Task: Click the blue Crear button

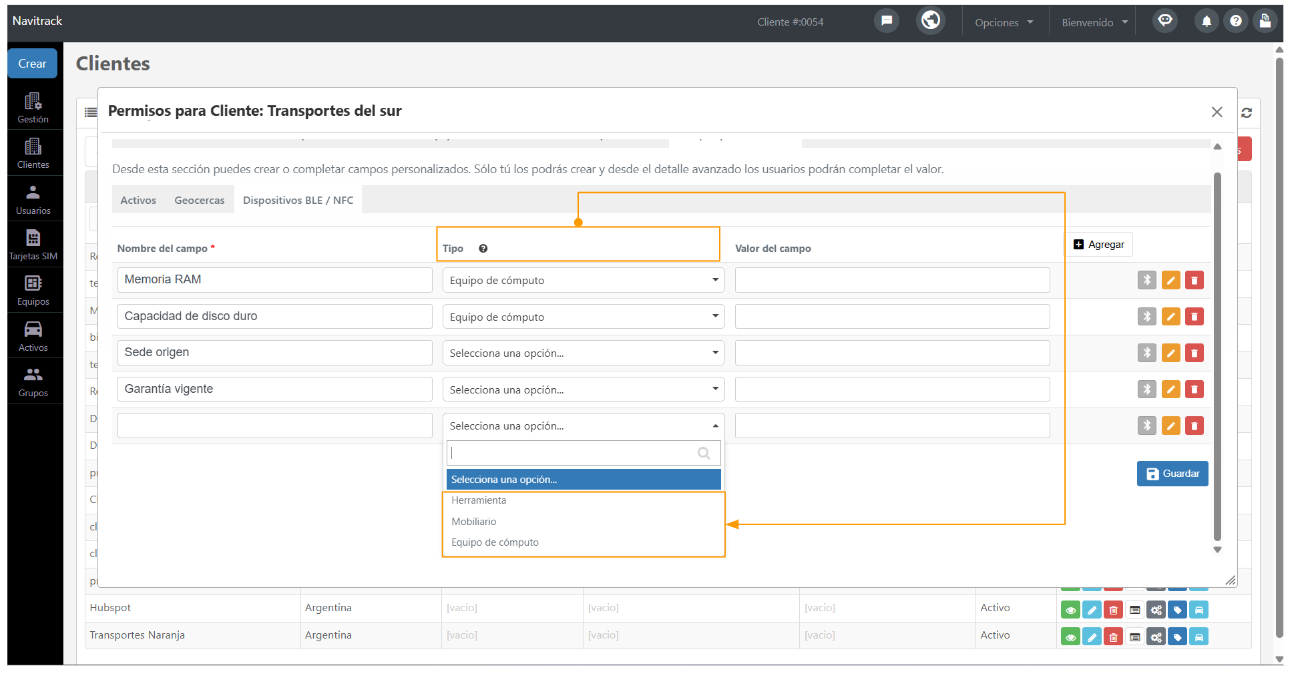Action: click(x=32, y=63)
